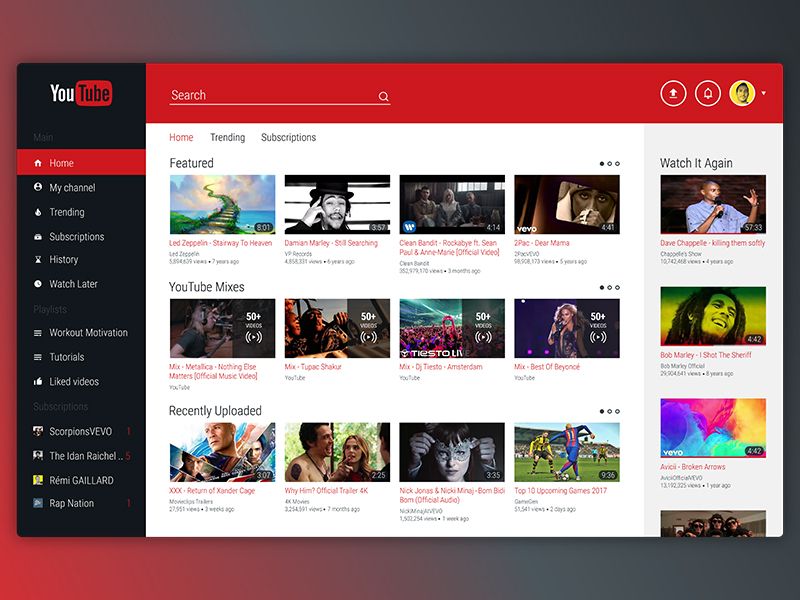Click the YouTube logo
The width and height of the screenshot is (800, 600).
(81, 93)
